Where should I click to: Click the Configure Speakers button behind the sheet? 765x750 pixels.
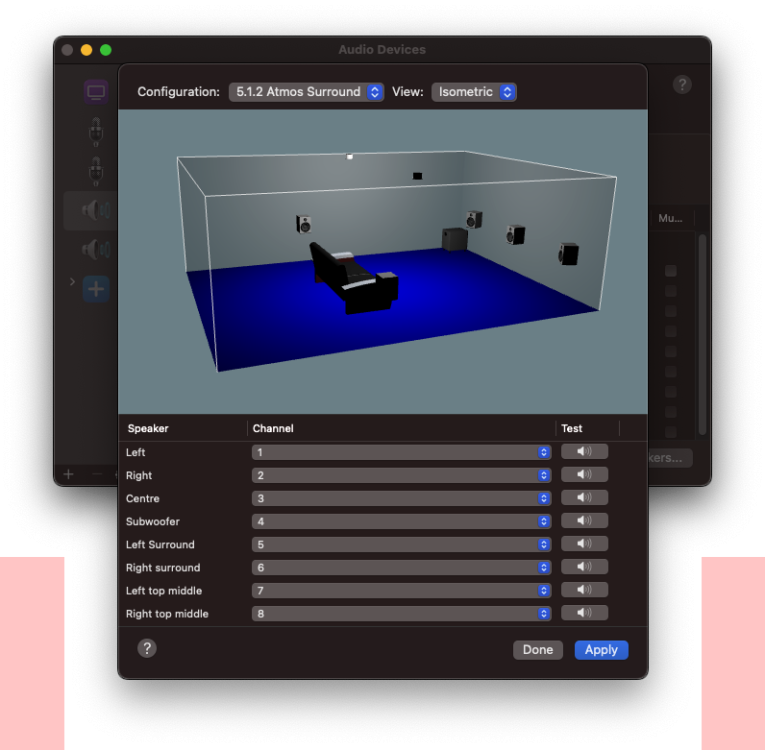[670, 458]
